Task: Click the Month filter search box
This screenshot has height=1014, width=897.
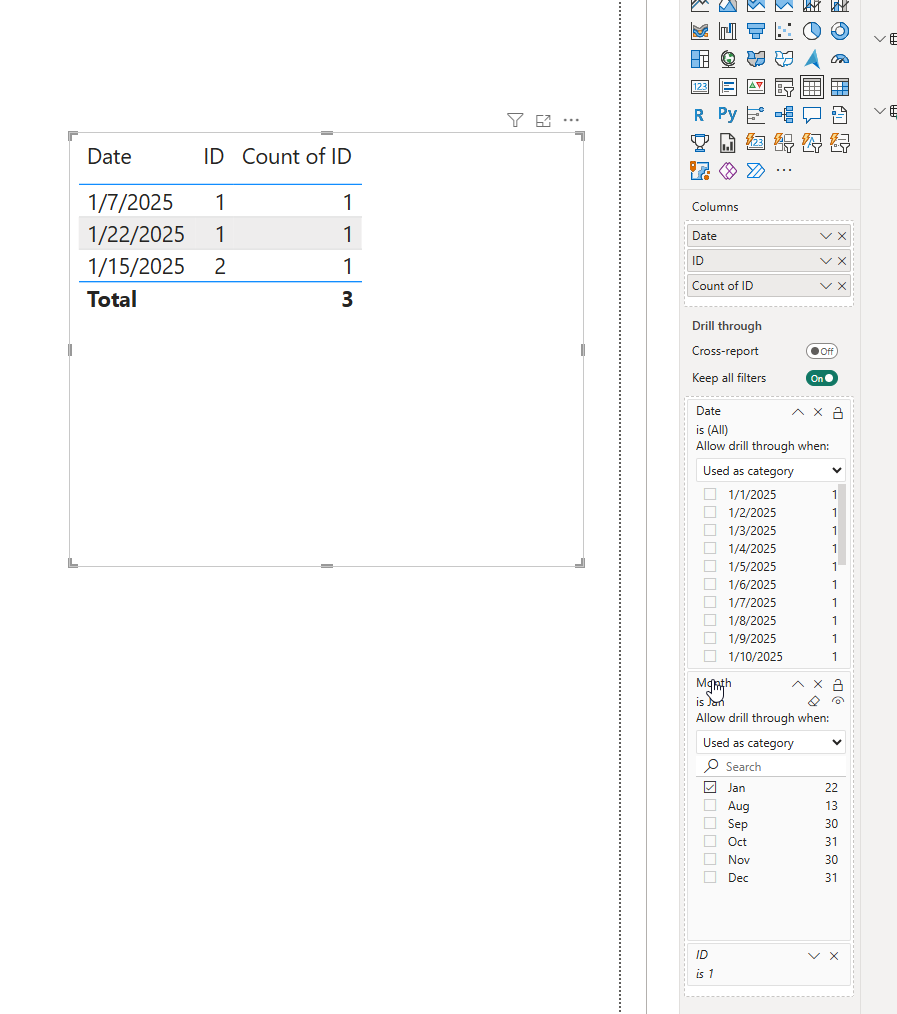Action: (770, 766)
